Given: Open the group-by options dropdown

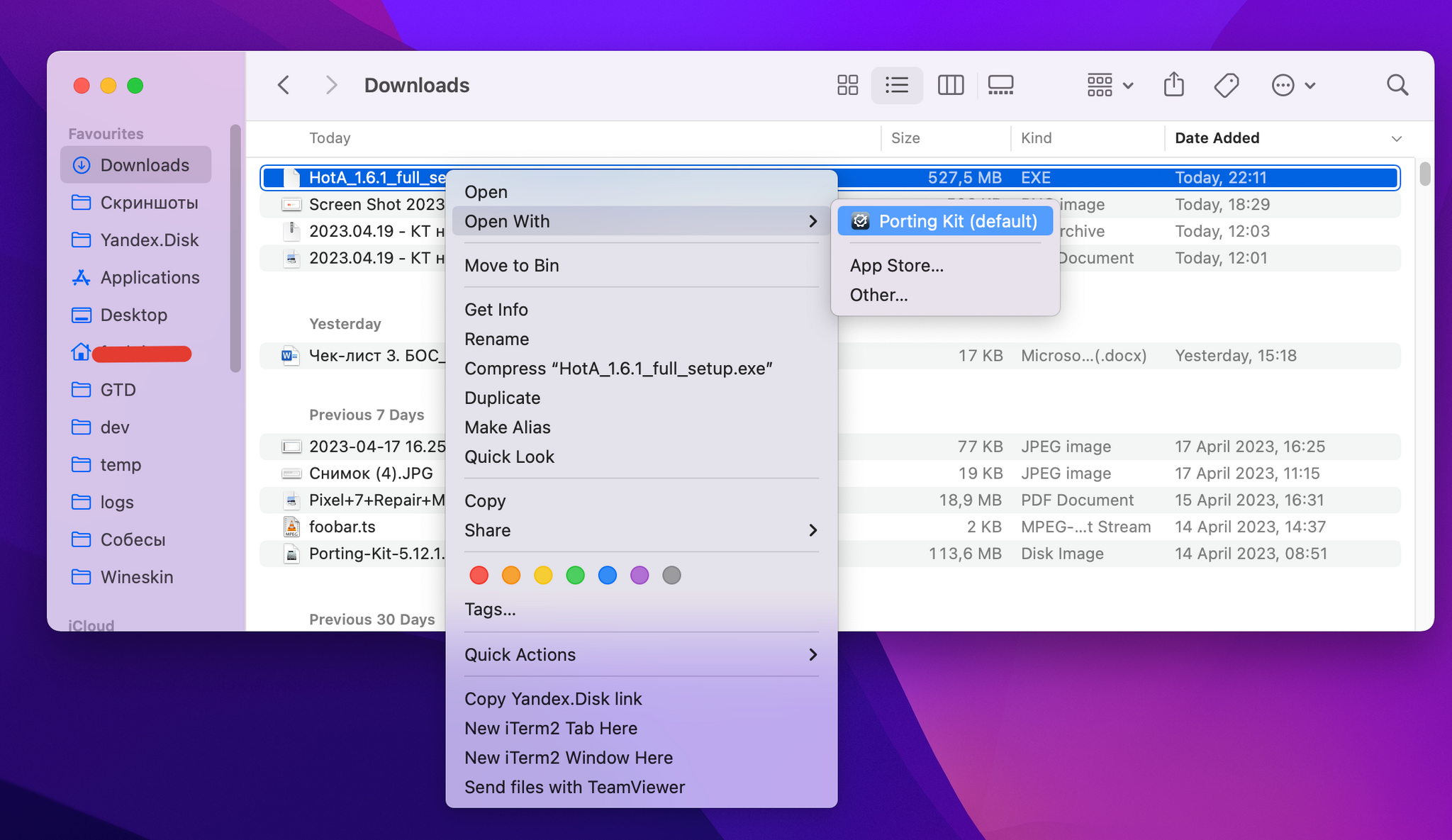Looking at the screenshot, I should (x=1110, y=85).
